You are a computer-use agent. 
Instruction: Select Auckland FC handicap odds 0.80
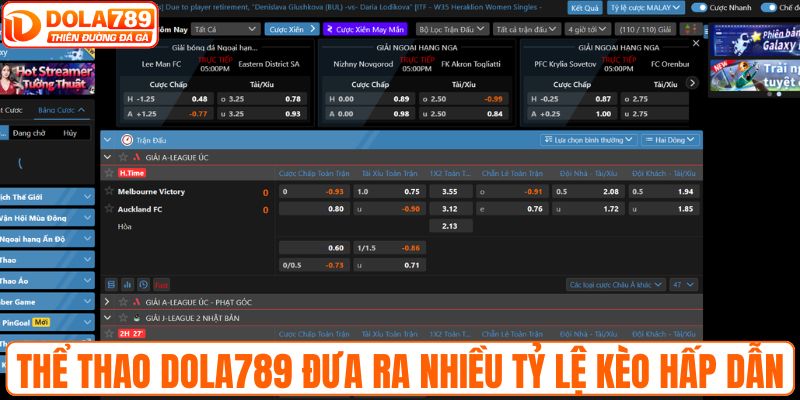[x=314, y=209]
